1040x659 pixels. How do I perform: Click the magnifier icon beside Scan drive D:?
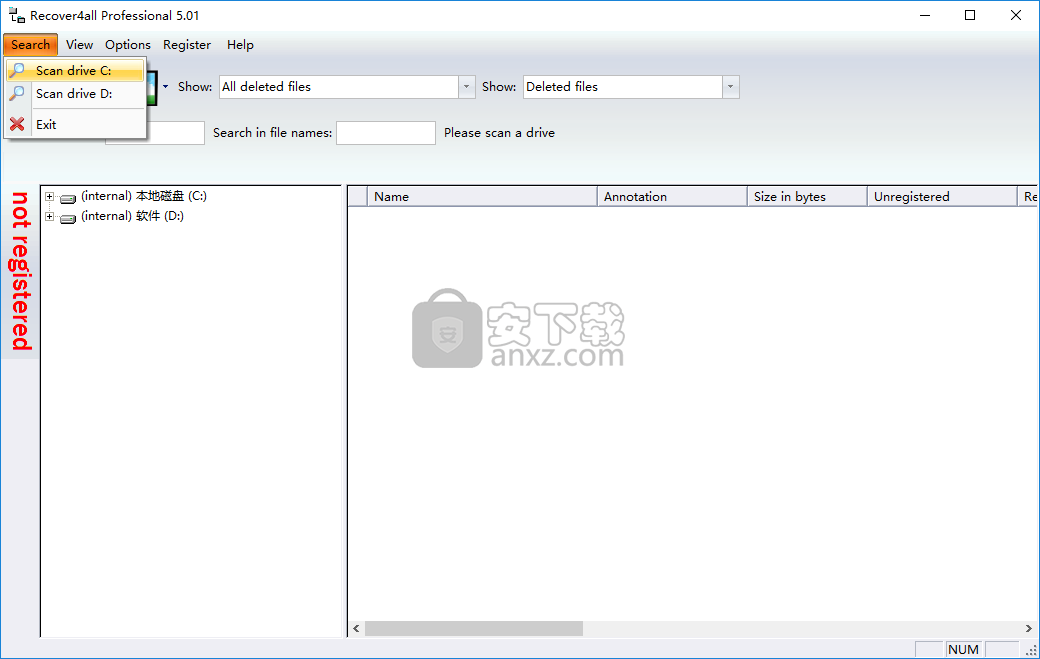(17, 93)
